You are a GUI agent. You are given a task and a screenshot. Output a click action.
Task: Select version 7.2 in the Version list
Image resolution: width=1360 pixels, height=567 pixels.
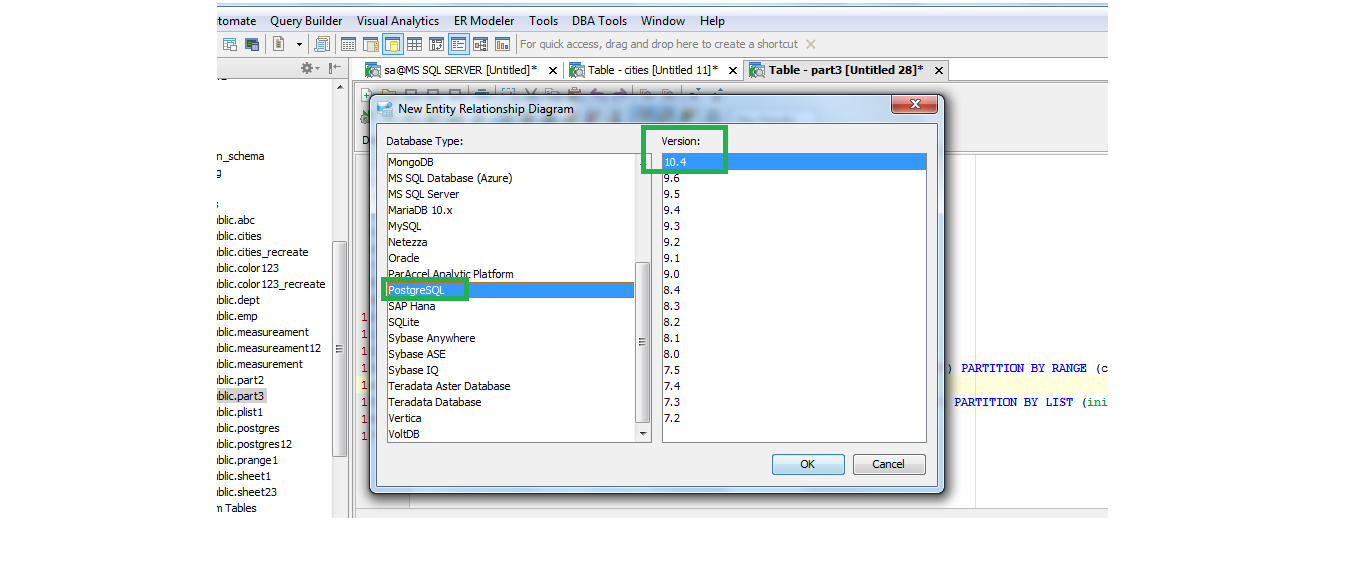[794, 418]
